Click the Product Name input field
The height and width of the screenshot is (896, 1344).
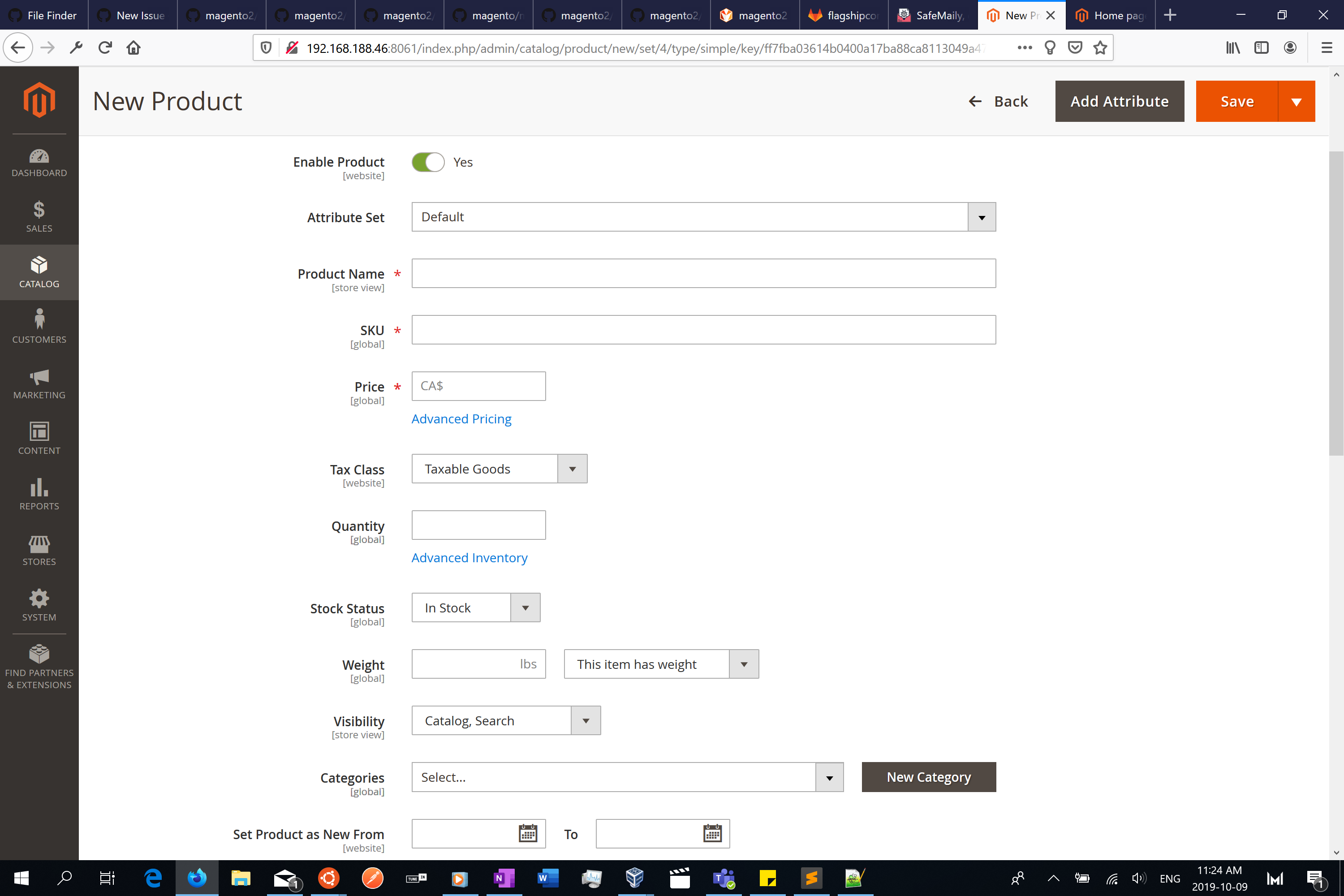click(x=703, y=274)
